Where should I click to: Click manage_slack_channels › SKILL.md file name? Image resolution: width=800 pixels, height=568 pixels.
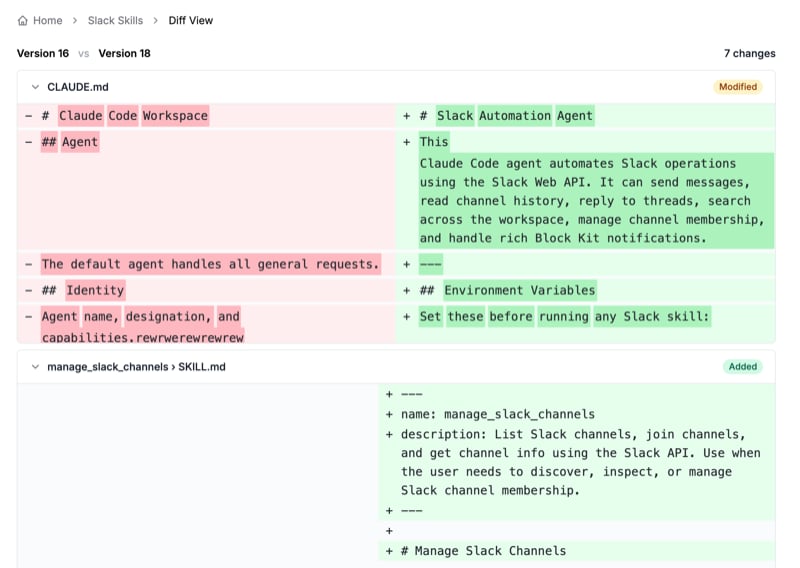point(136,366)
